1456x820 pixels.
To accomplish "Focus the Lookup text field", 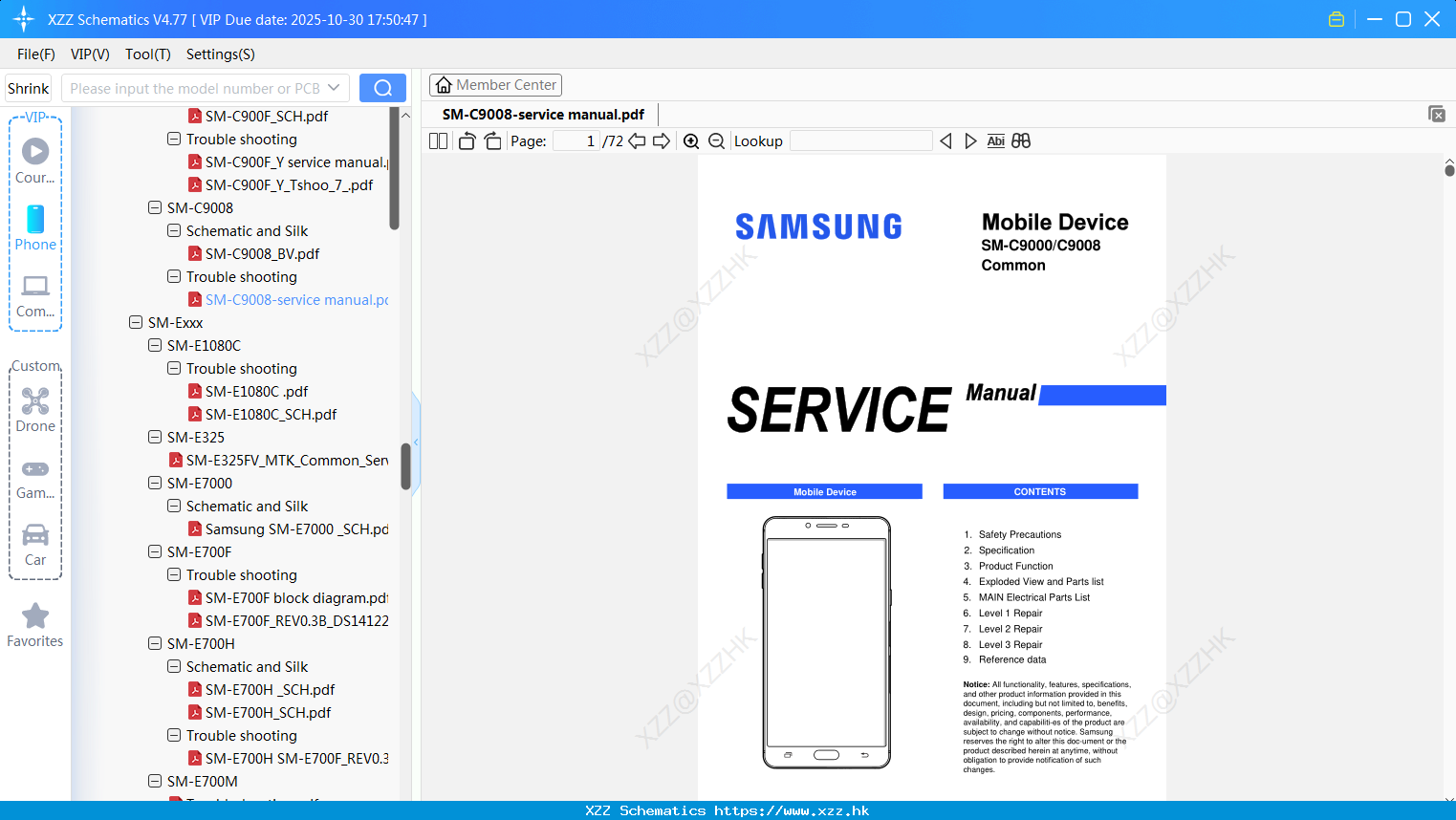I will pyautogui.click(x=861, y=140).
